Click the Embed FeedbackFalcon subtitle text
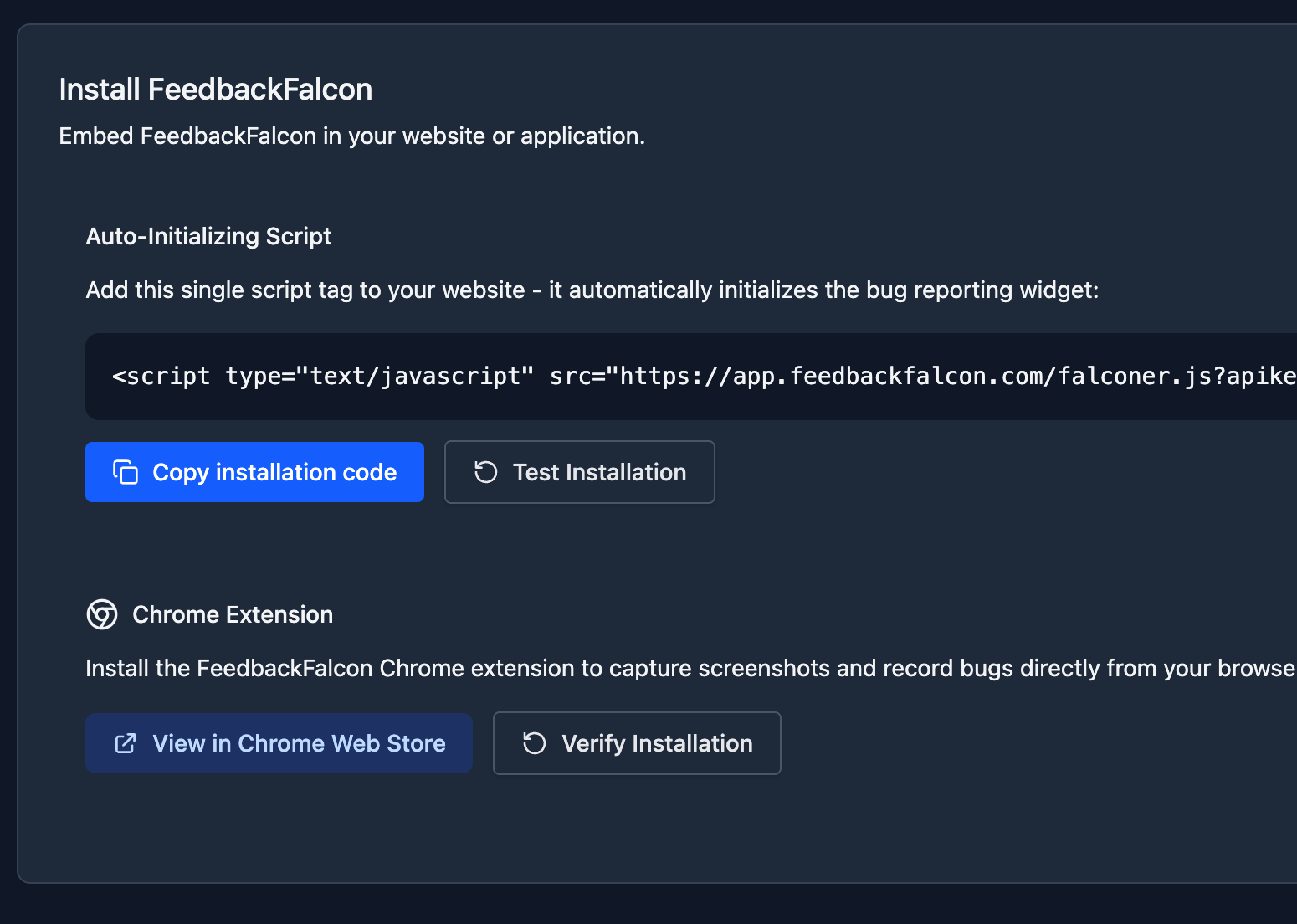 pyautogui.click(x=351, y=136)
